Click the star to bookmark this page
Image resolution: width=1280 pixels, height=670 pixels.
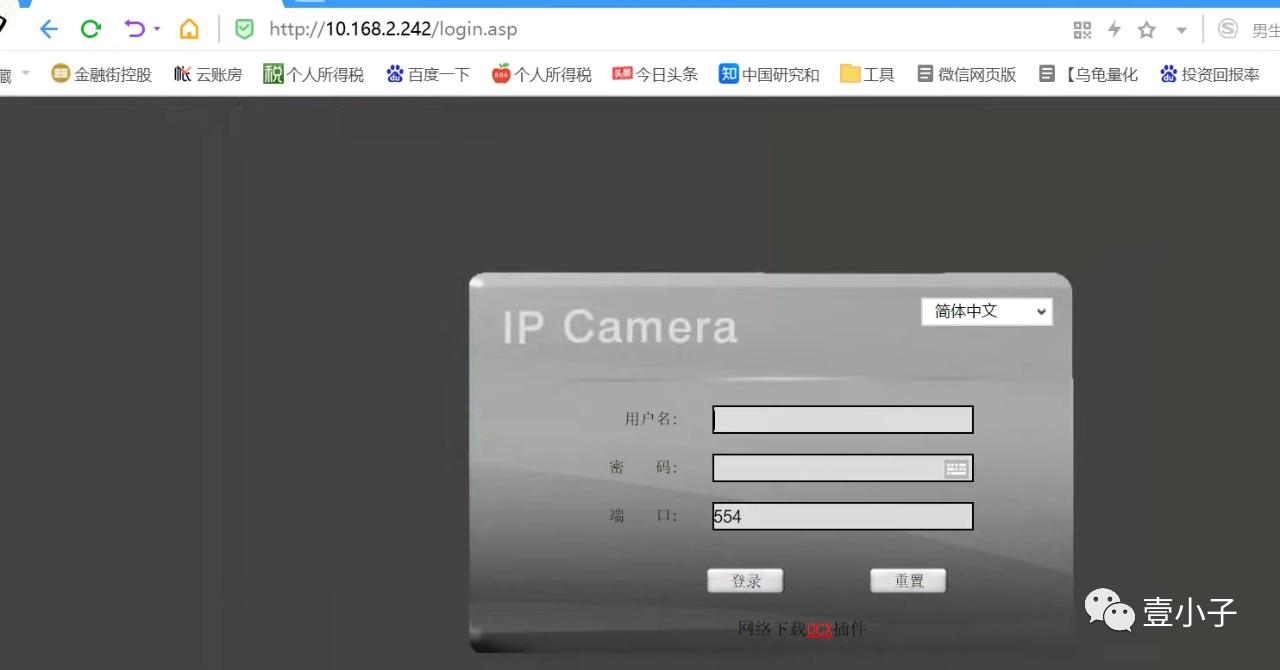[x=1146, y=29]
